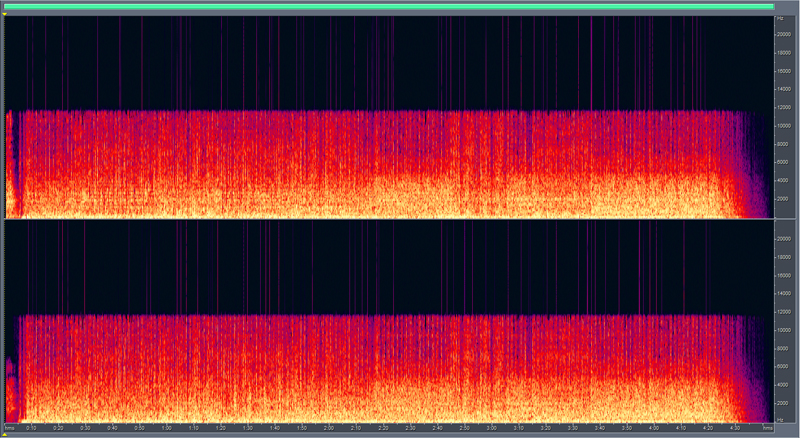The height and width of the screenshot is (438, 800).
Task: Click 20000 on top channel's frequency ruler
Action: pyautogui.click(x=785, y=35)
